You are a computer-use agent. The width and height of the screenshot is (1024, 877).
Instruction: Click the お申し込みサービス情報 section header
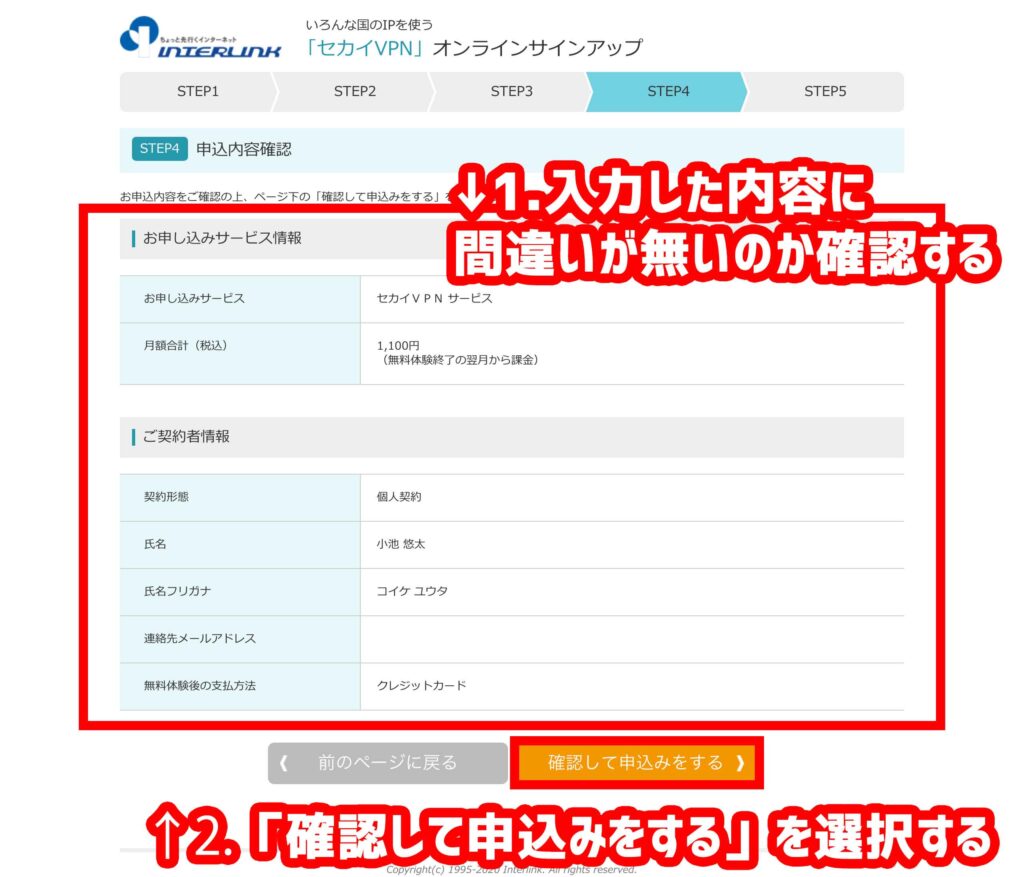222,239
